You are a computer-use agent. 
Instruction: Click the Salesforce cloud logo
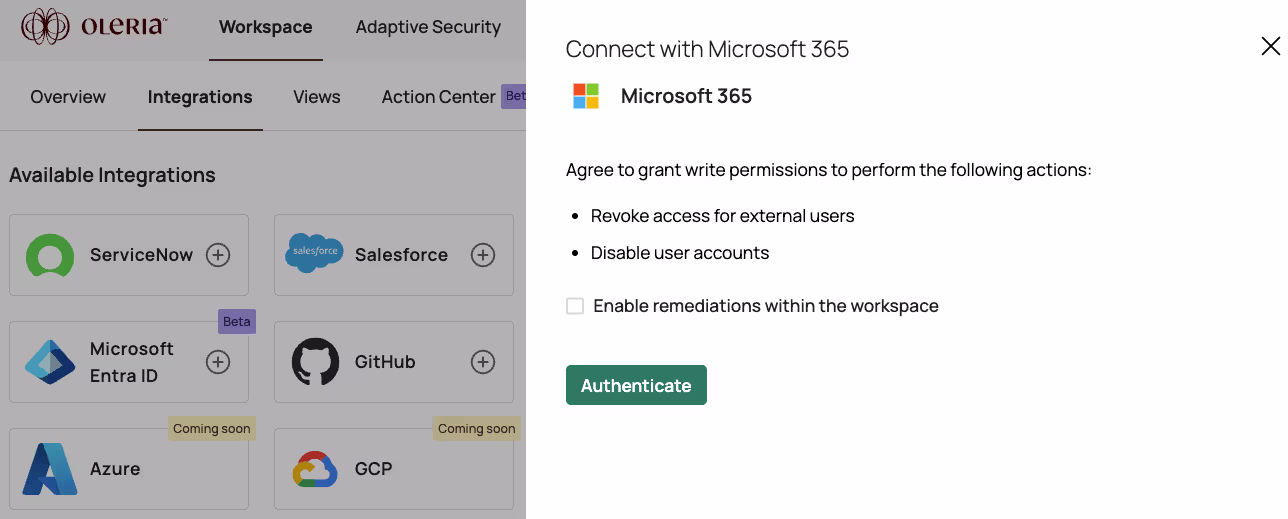[x=314, y=254]
